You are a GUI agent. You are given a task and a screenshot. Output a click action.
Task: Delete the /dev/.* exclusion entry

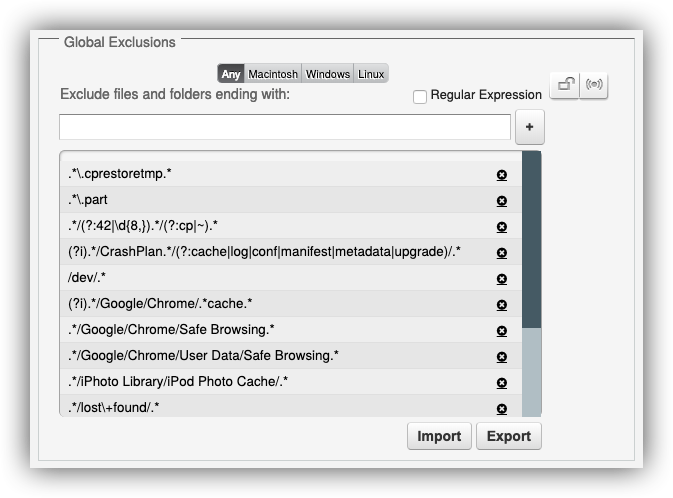coord(502,279)
